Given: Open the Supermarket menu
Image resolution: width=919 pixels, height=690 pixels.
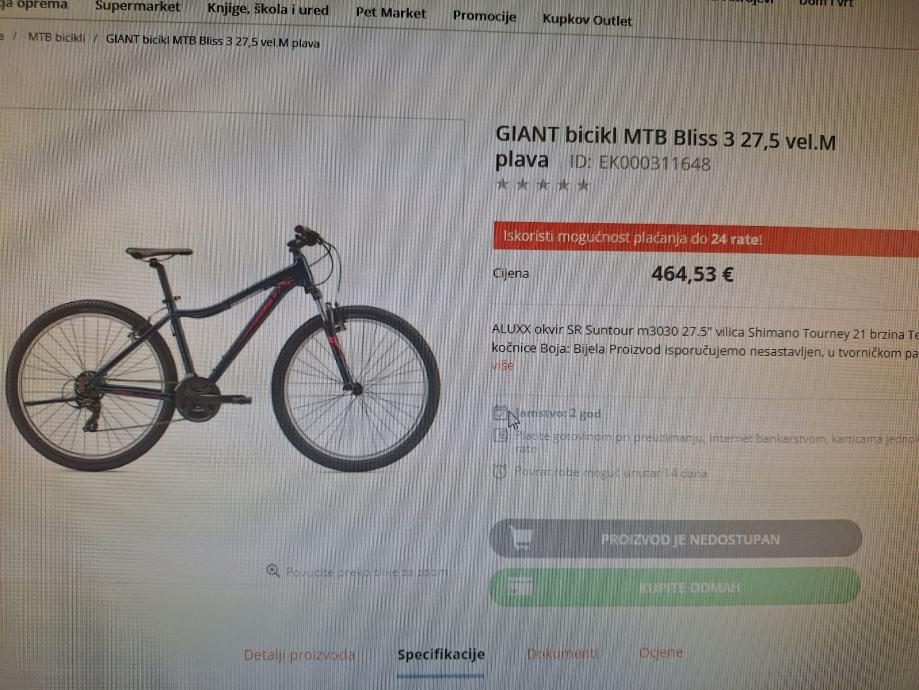Looking at the screenshot, I should (x=138, y=7).
